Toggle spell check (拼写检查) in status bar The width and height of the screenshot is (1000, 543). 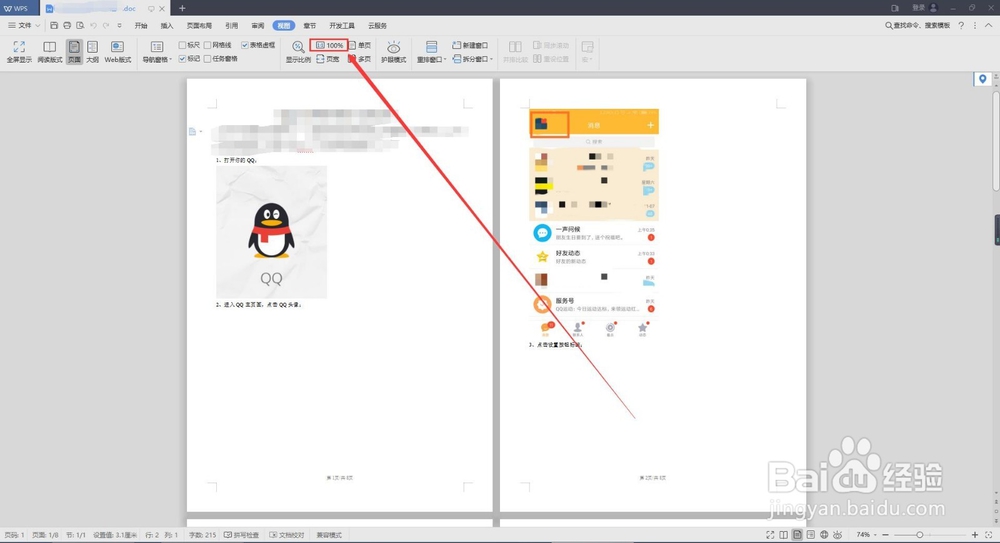[x=241, y=535]
